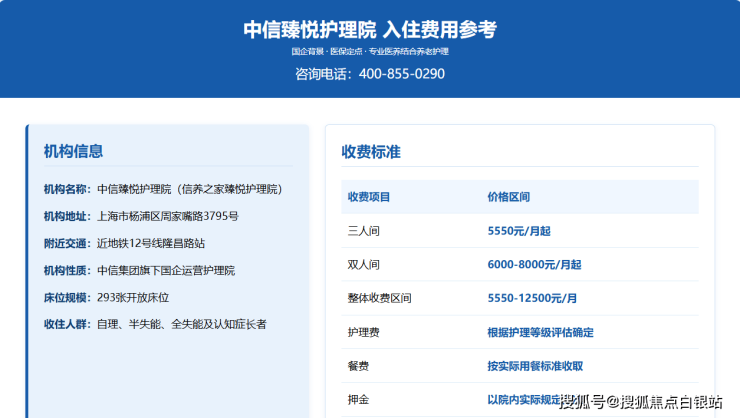Click the text 按实际用餐标准收取

535,366
